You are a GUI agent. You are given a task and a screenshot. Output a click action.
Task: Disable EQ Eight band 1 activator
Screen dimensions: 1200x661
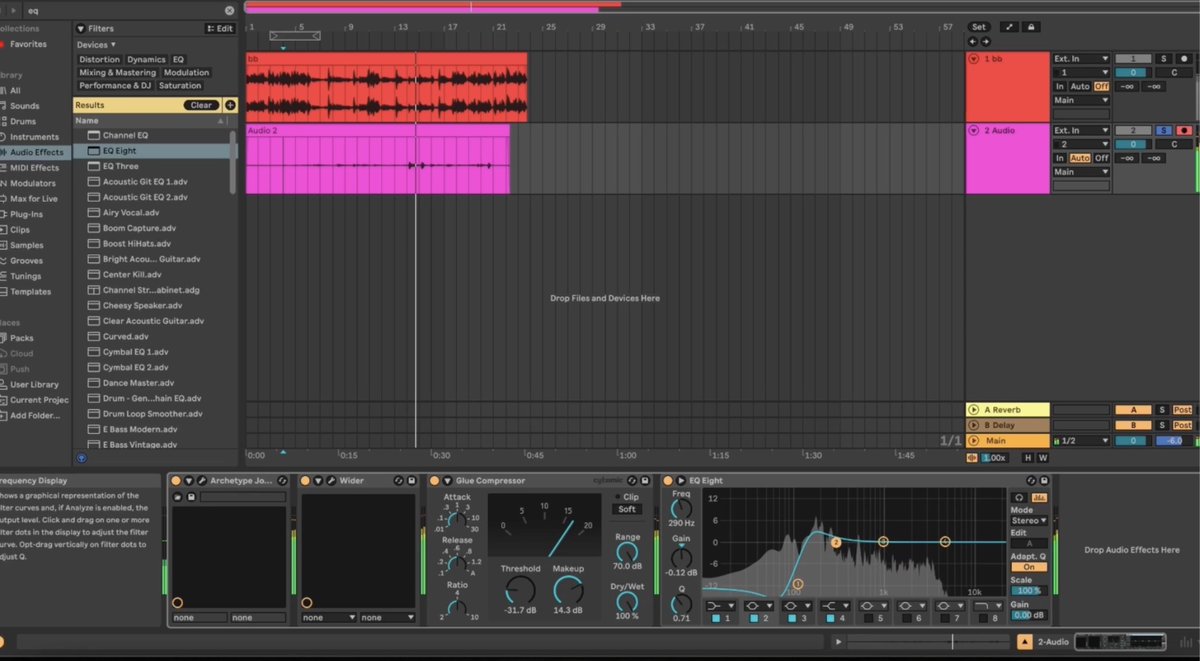(716, 619)
